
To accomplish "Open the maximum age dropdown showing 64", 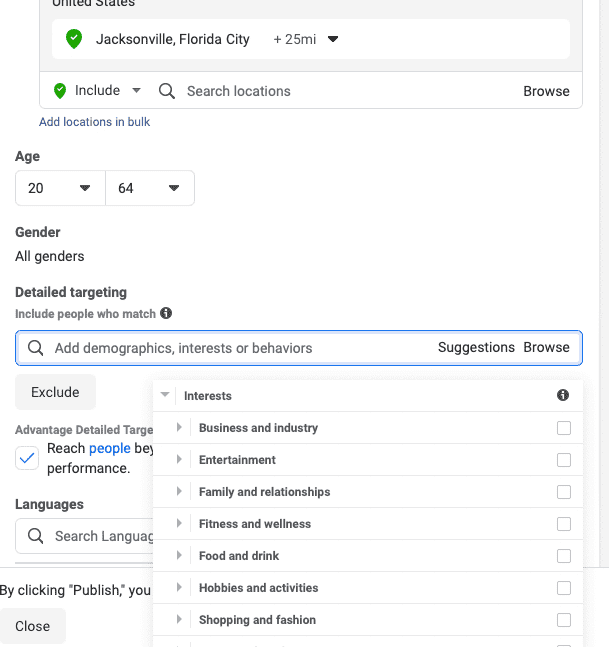I will click(150, 188).
